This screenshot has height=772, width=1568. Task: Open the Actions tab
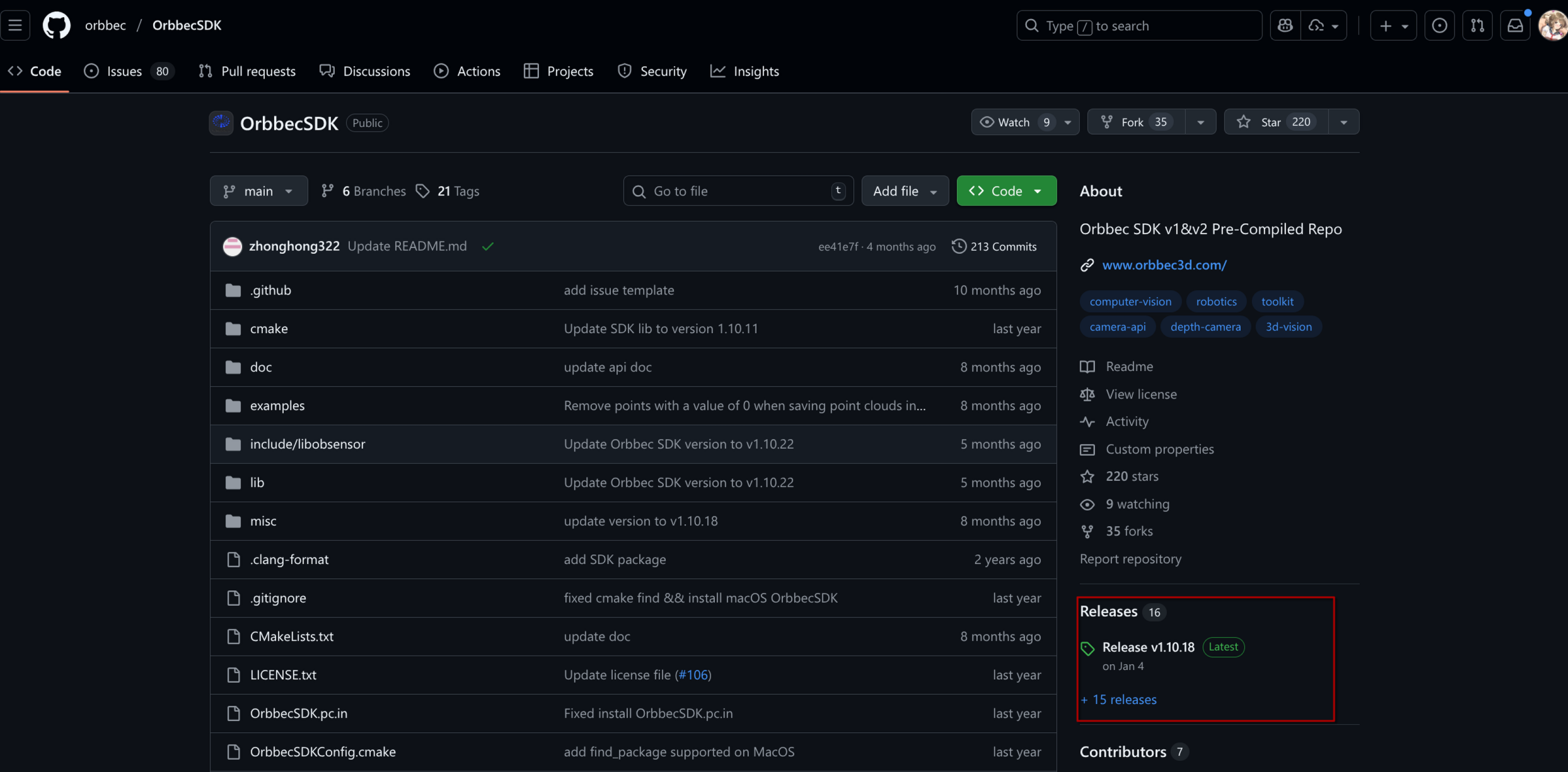tap(467, 71)
